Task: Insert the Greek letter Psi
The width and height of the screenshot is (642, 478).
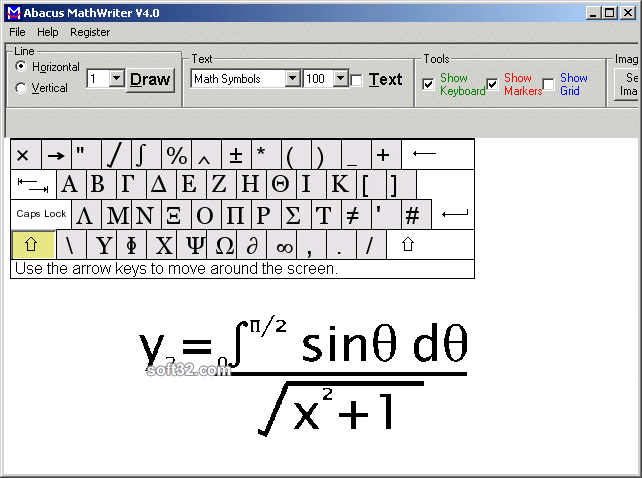Action: pyautogui.click(x=191, y=245)
